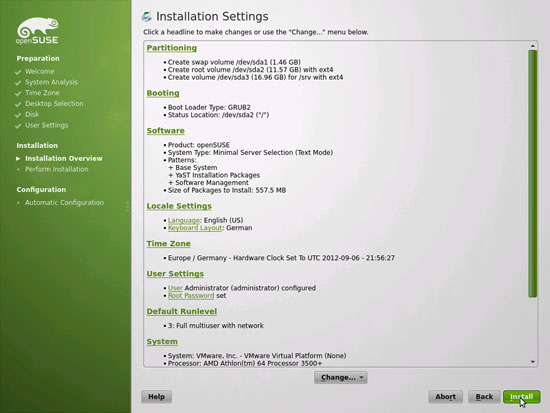The height and width of the screenshot is (413, 550).
Task: Click the Disk step checkmark
Action: coord(18,115)
